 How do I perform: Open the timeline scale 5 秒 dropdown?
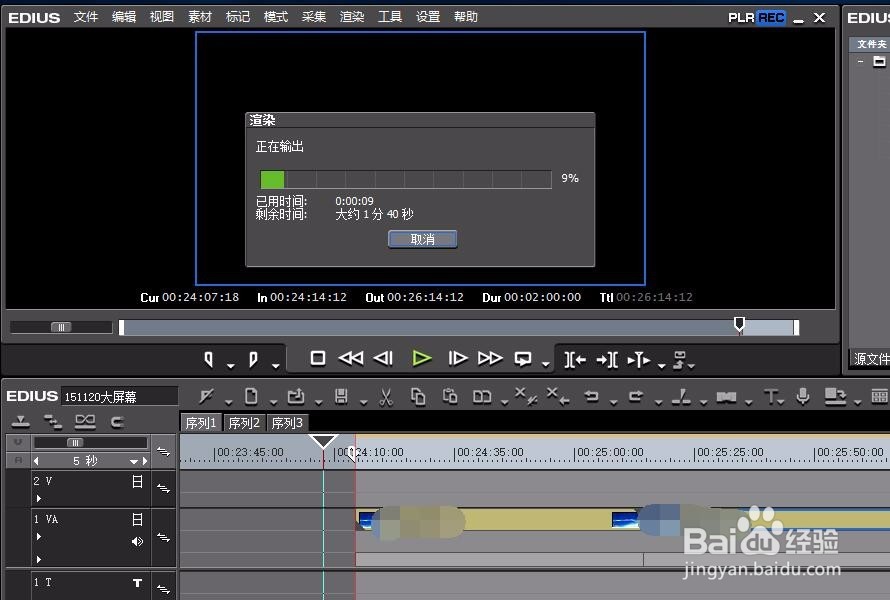(133, 461)
